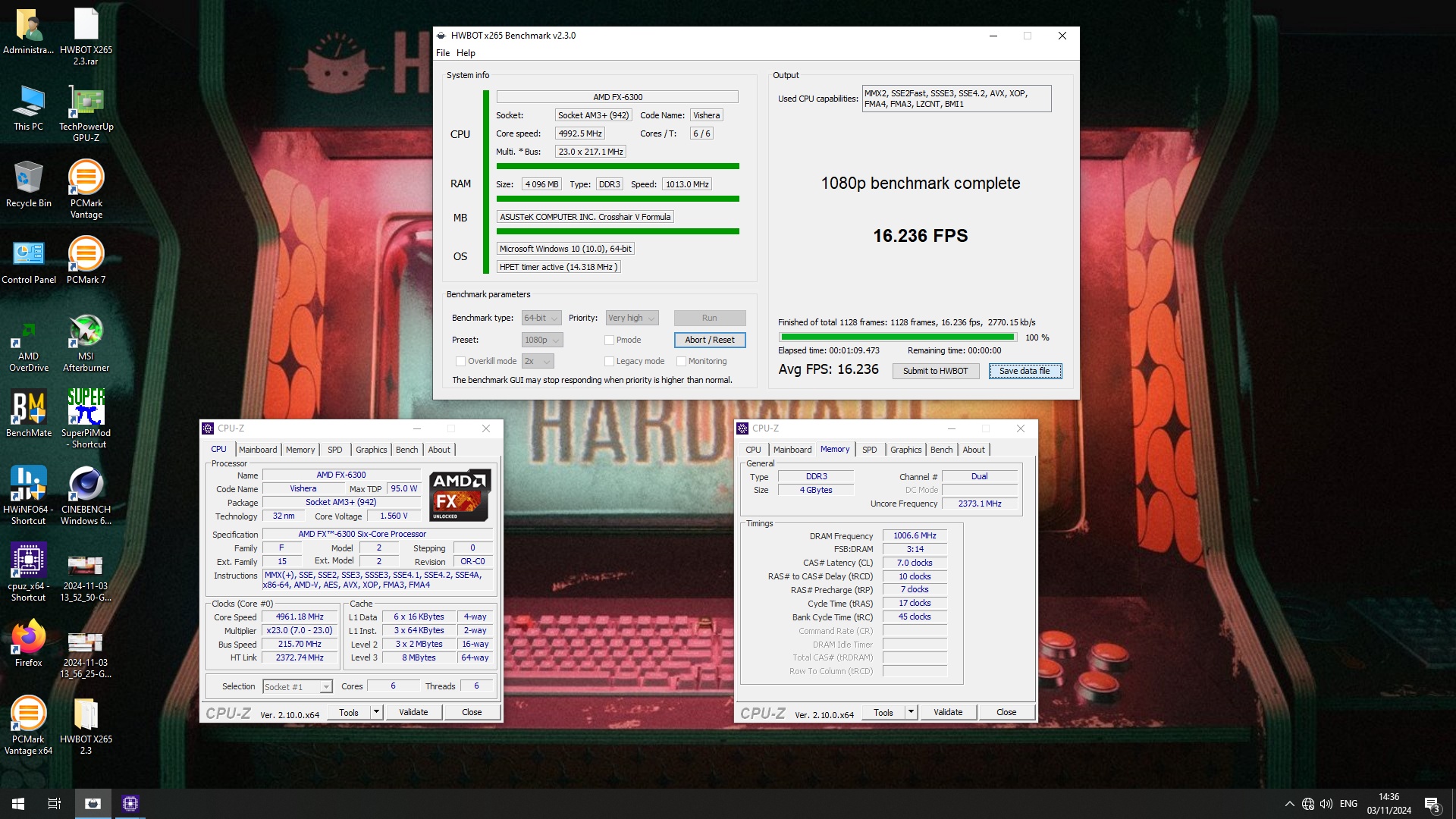Viewport: 1456px width, 819px height.
Task: Switch to CPU tab in right CPU-Z
Action: (x=753, y=450)
